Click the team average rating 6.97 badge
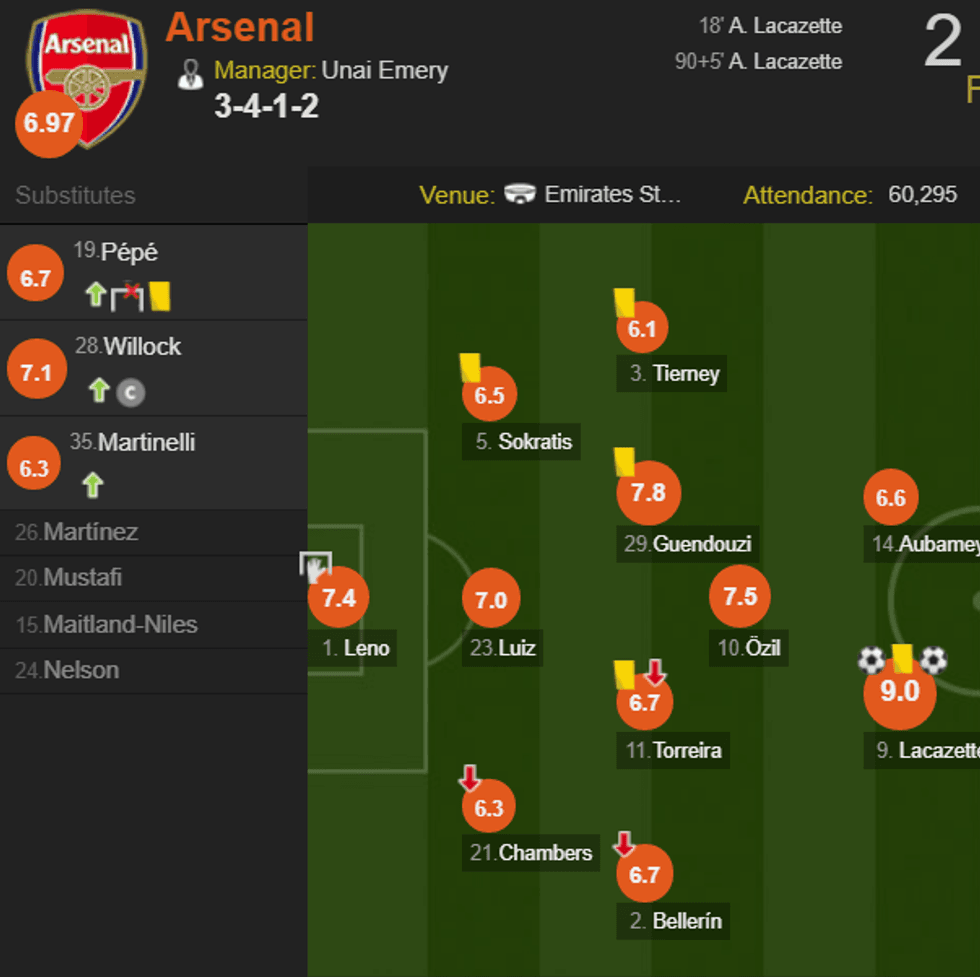 click(49, 124)
